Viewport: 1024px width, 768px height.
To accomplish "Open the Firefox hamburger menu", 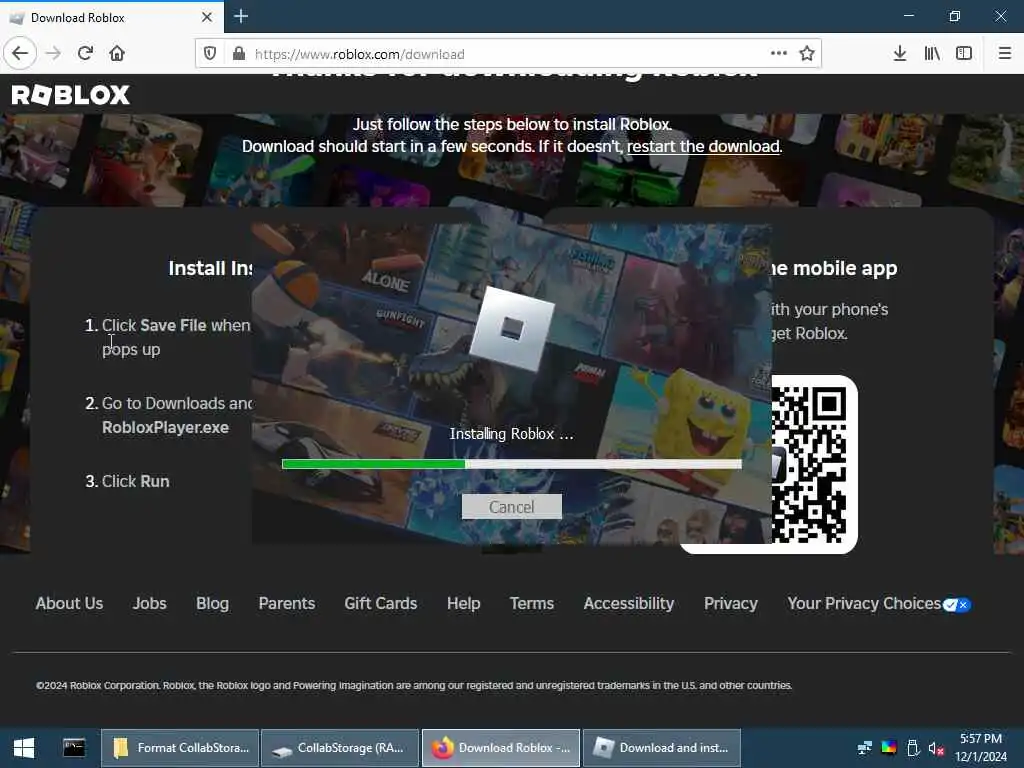I will [x=1005, y=54].
